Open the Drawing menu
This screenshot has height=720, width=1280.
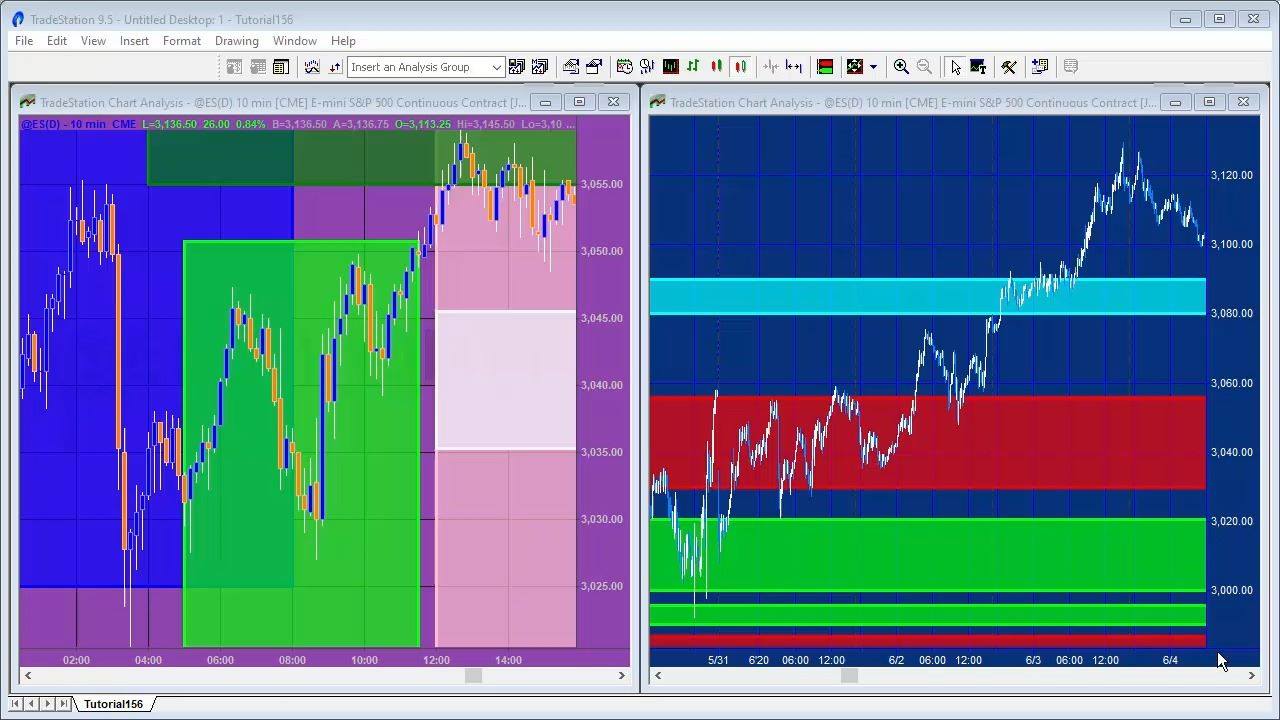tap(237, 41)
